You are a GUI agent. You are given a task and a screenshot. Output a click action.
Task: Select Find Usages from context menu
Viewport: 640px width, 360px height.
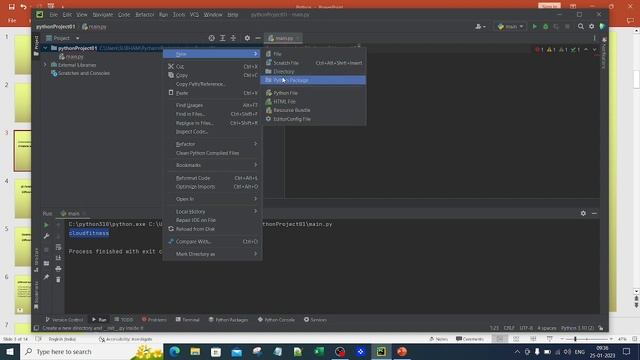[x=212, y=105]
